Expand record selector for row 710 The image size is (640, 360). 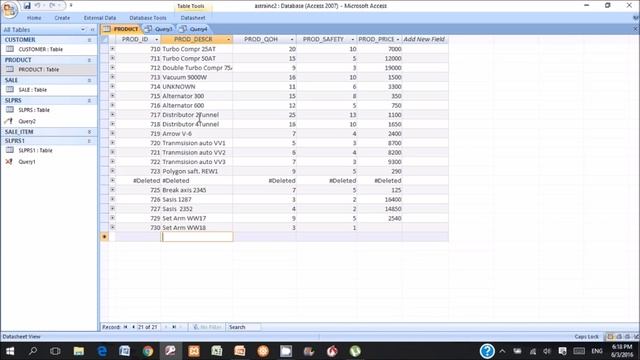[x=112, y=49]
